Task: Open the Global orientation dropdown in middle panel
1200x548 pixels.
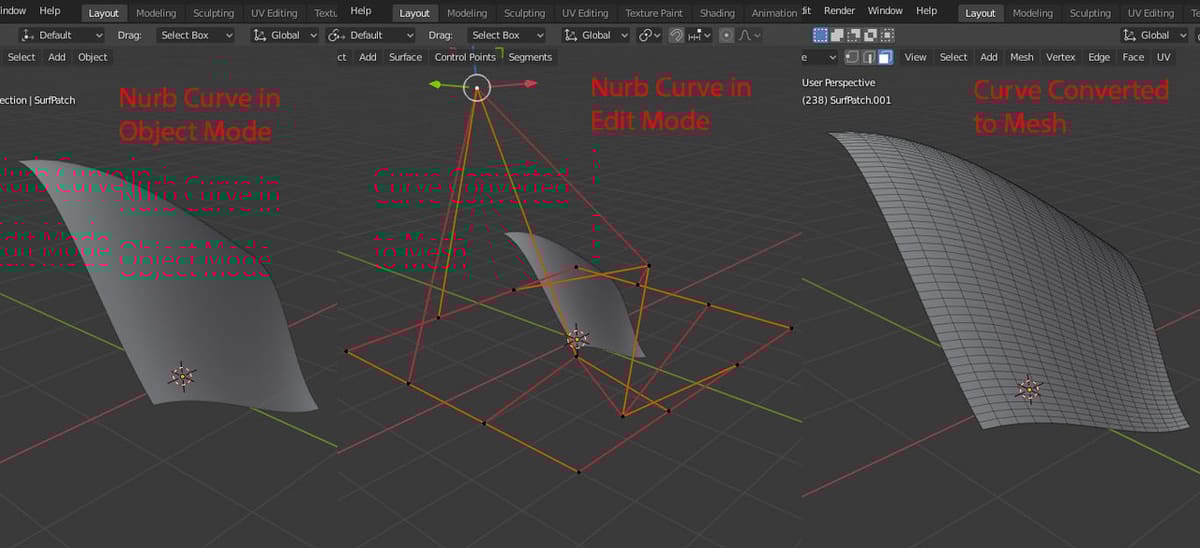Action: (x=596, y=35)
